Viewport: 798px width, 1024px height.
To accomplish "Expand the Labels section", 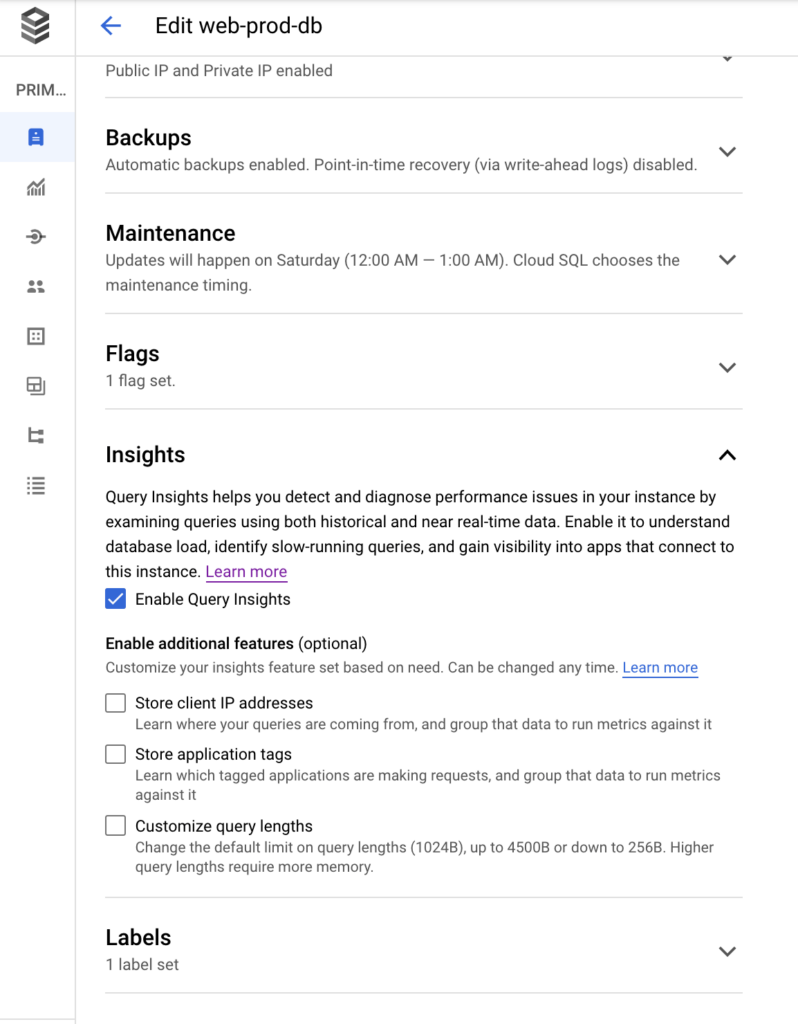I will 727,951.
